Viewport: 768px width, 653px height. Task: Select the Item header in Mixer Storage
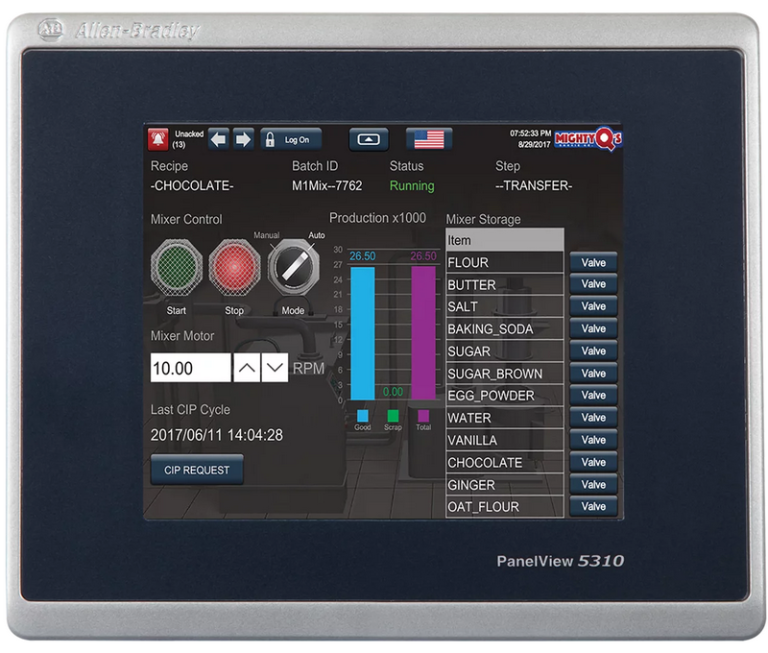click(x=504, y=240)
